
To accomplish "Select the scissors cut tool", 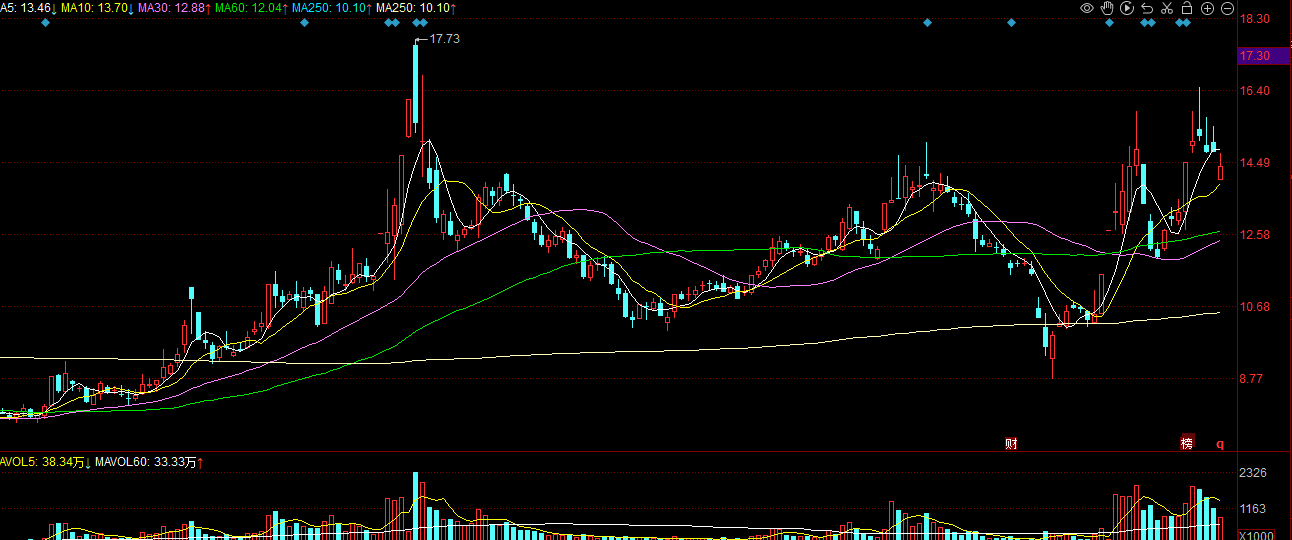I will [x=1166, y=8].
